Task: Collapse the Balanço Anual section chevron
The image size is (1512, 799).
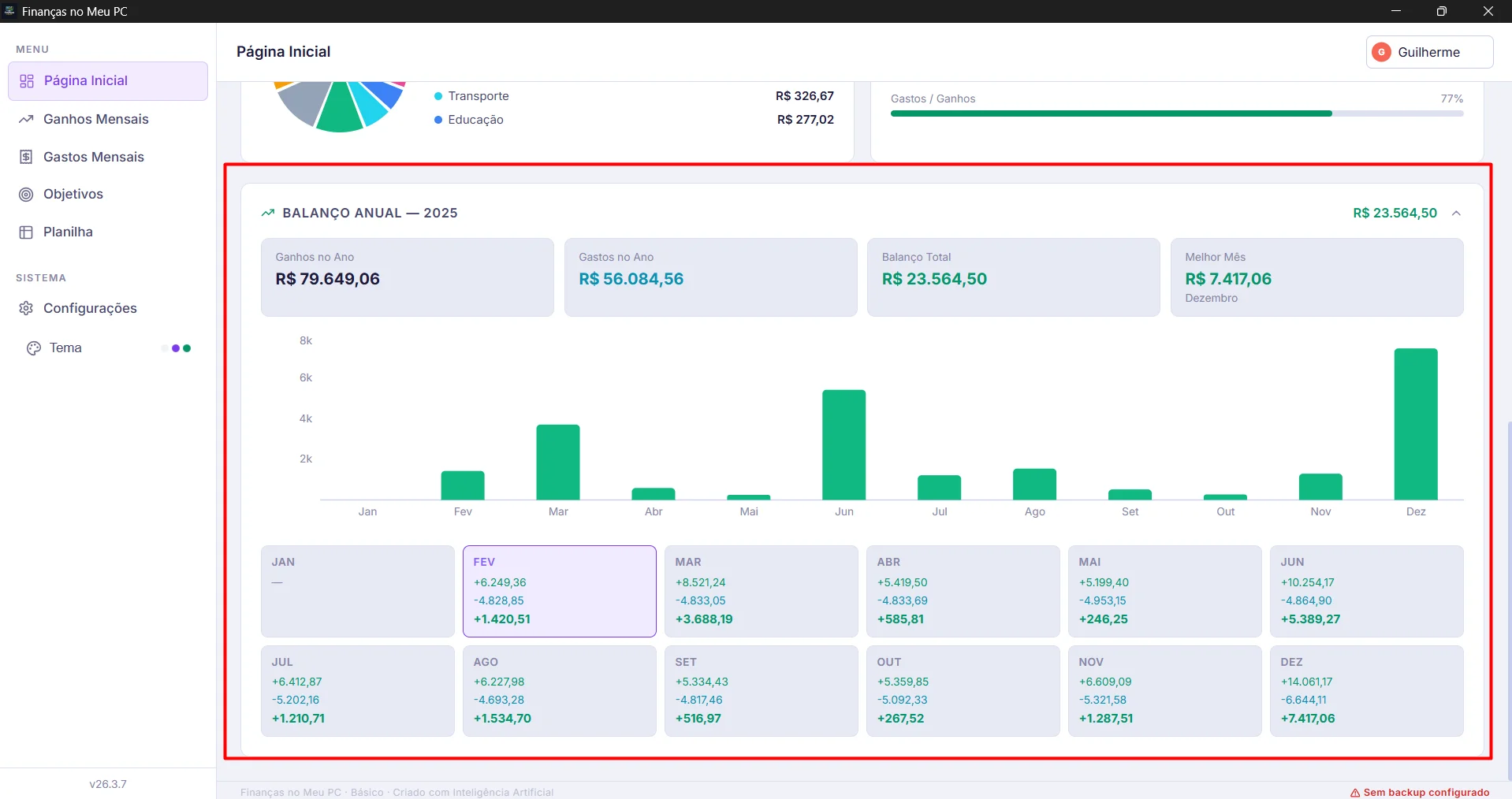Action: pos(1456,214)
